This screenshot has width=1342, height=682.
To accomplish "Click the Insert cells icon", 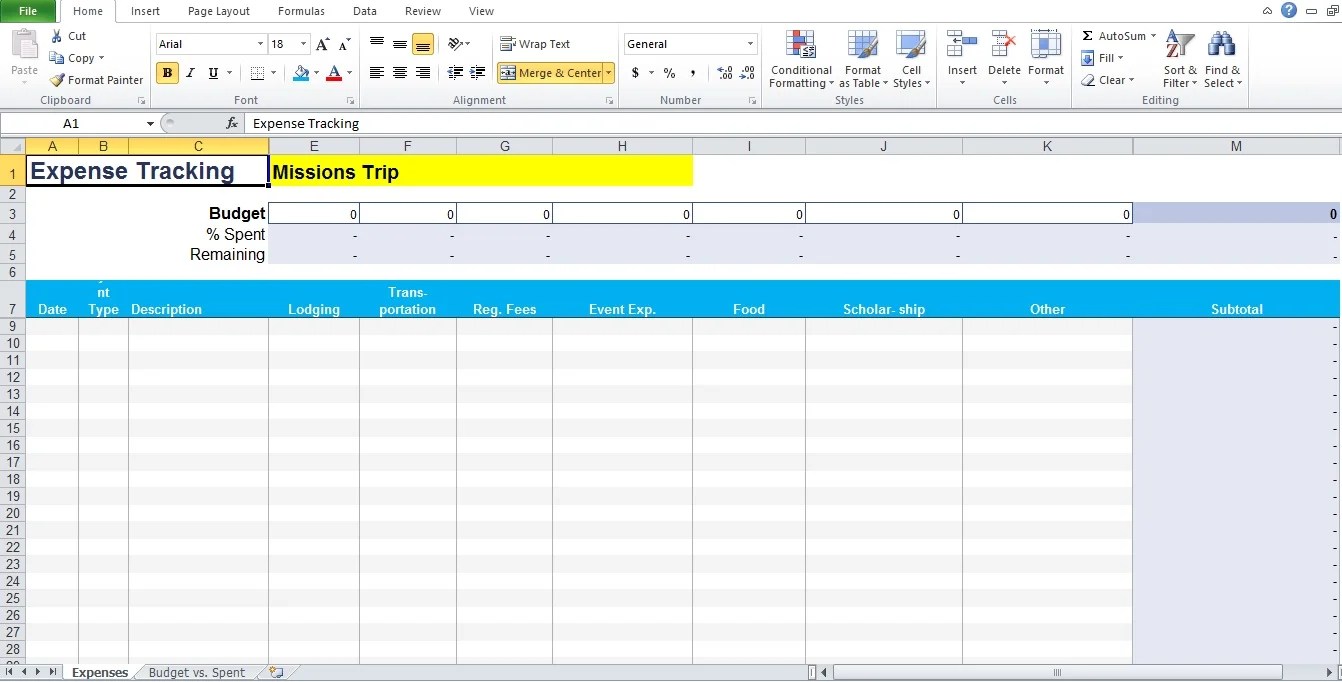I will [962, 45].
